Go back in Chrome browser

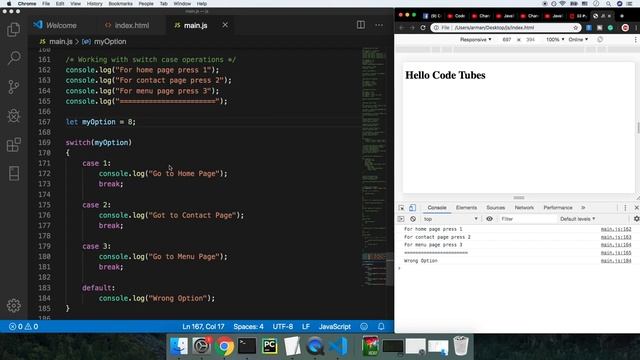[402, 28]
